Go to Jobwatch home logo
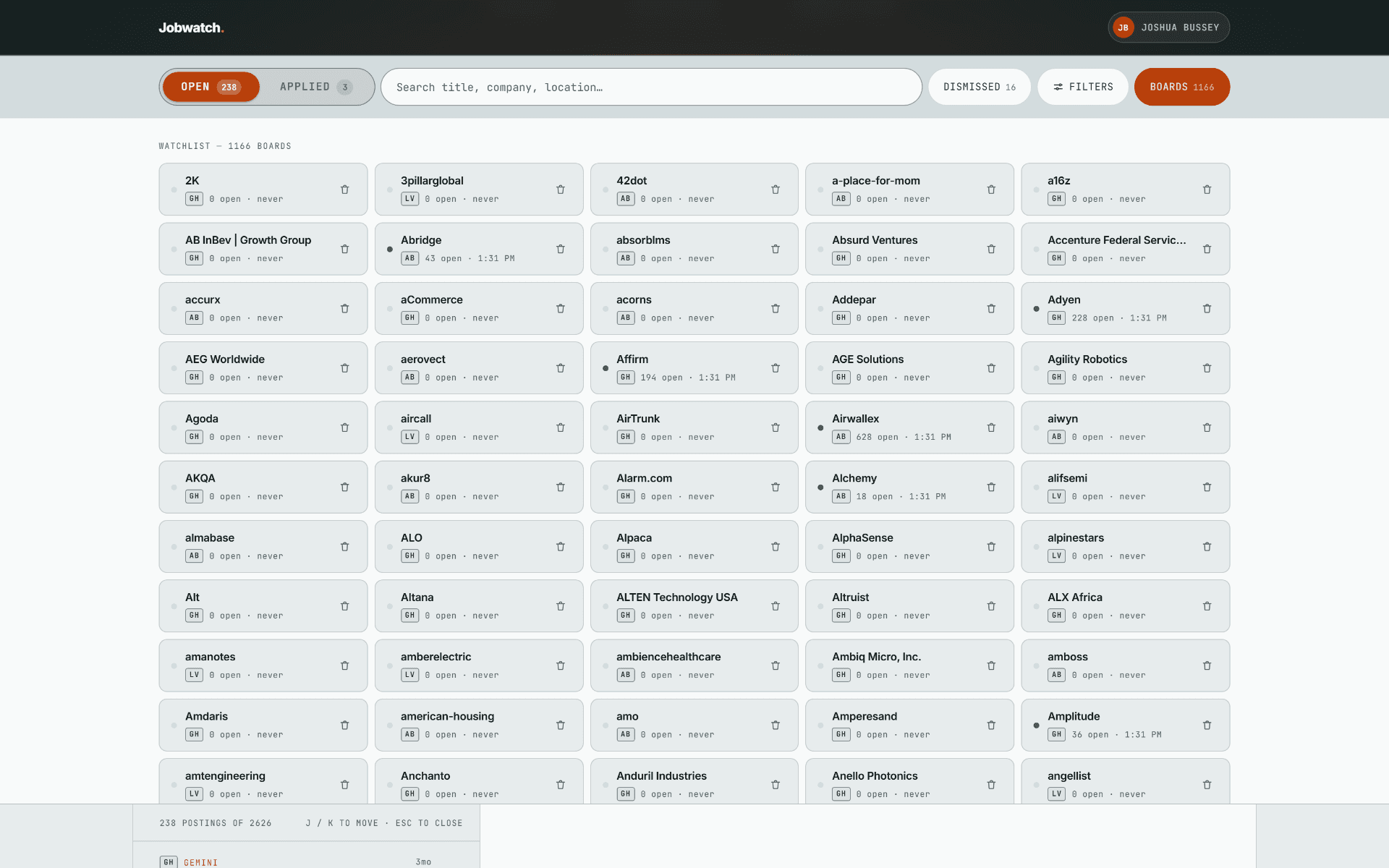This screenshot has width=1389, height=868. [192, 27]
